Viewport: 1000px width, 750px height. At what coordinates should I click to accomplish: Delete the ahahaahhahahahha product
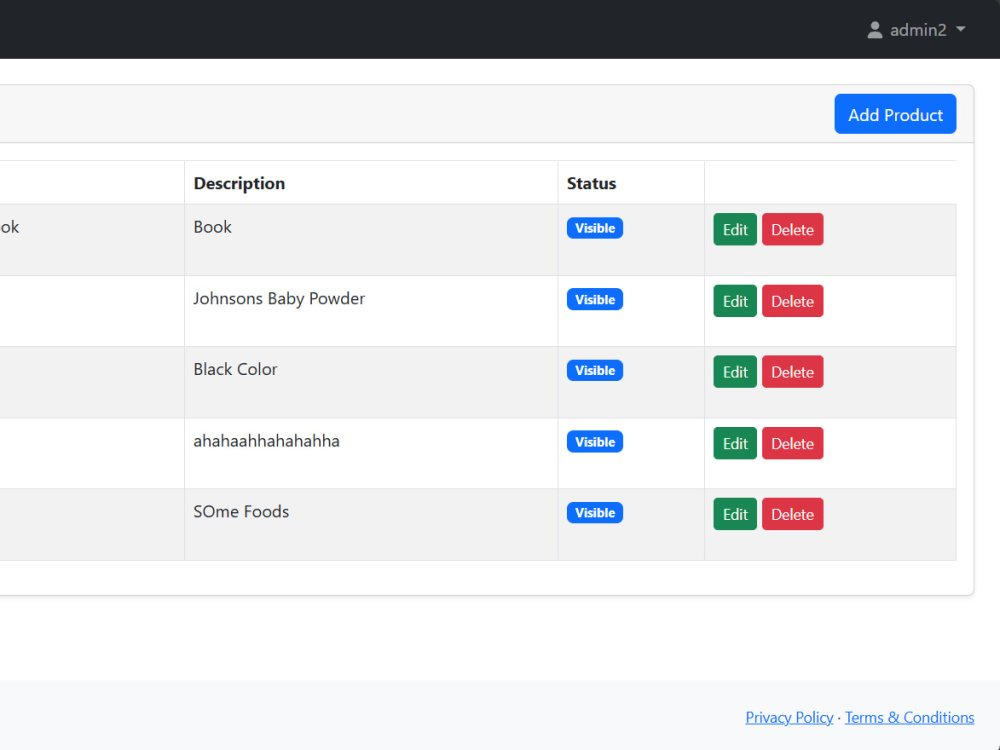(792, 443)
